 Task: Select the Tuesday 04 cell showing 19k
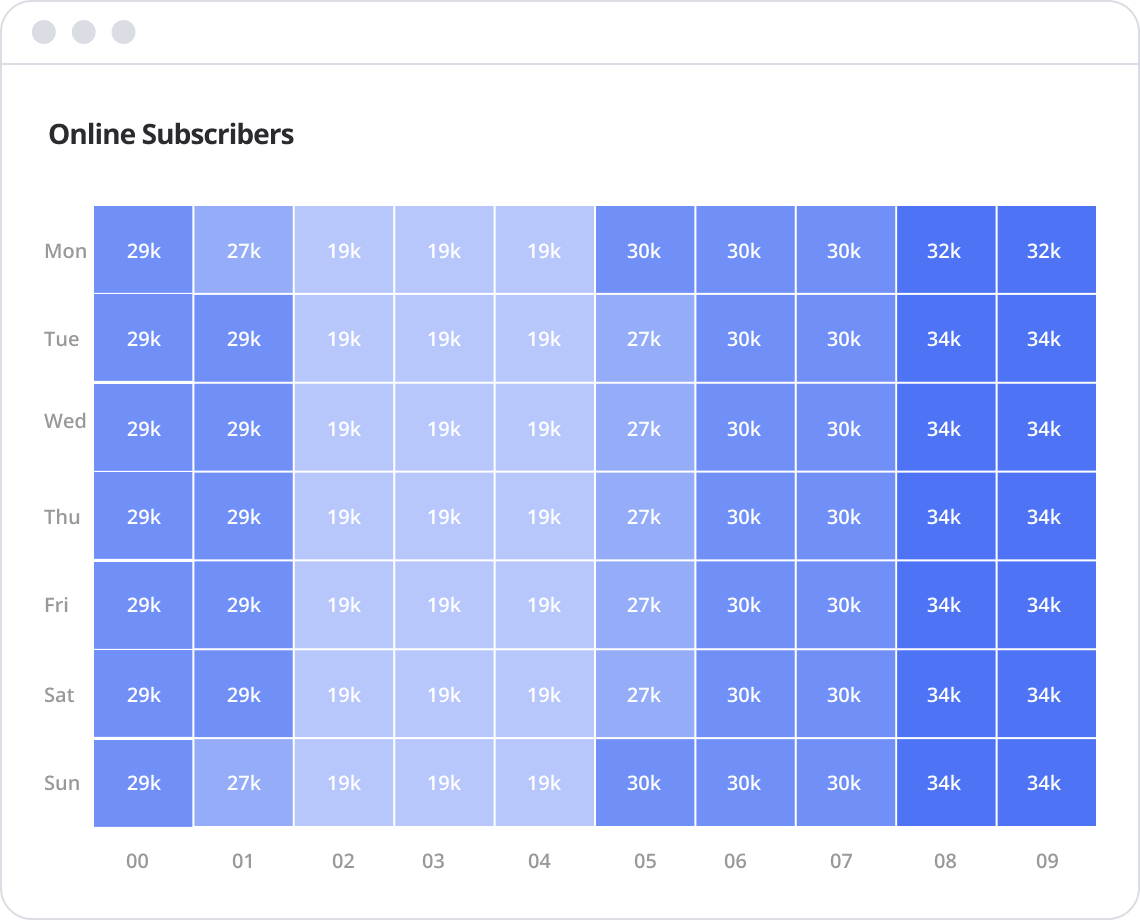tap(544, 339)
